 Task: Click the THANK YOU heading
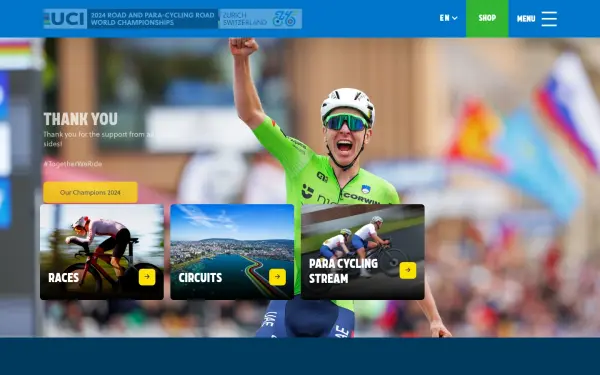[x=80, y=119]
